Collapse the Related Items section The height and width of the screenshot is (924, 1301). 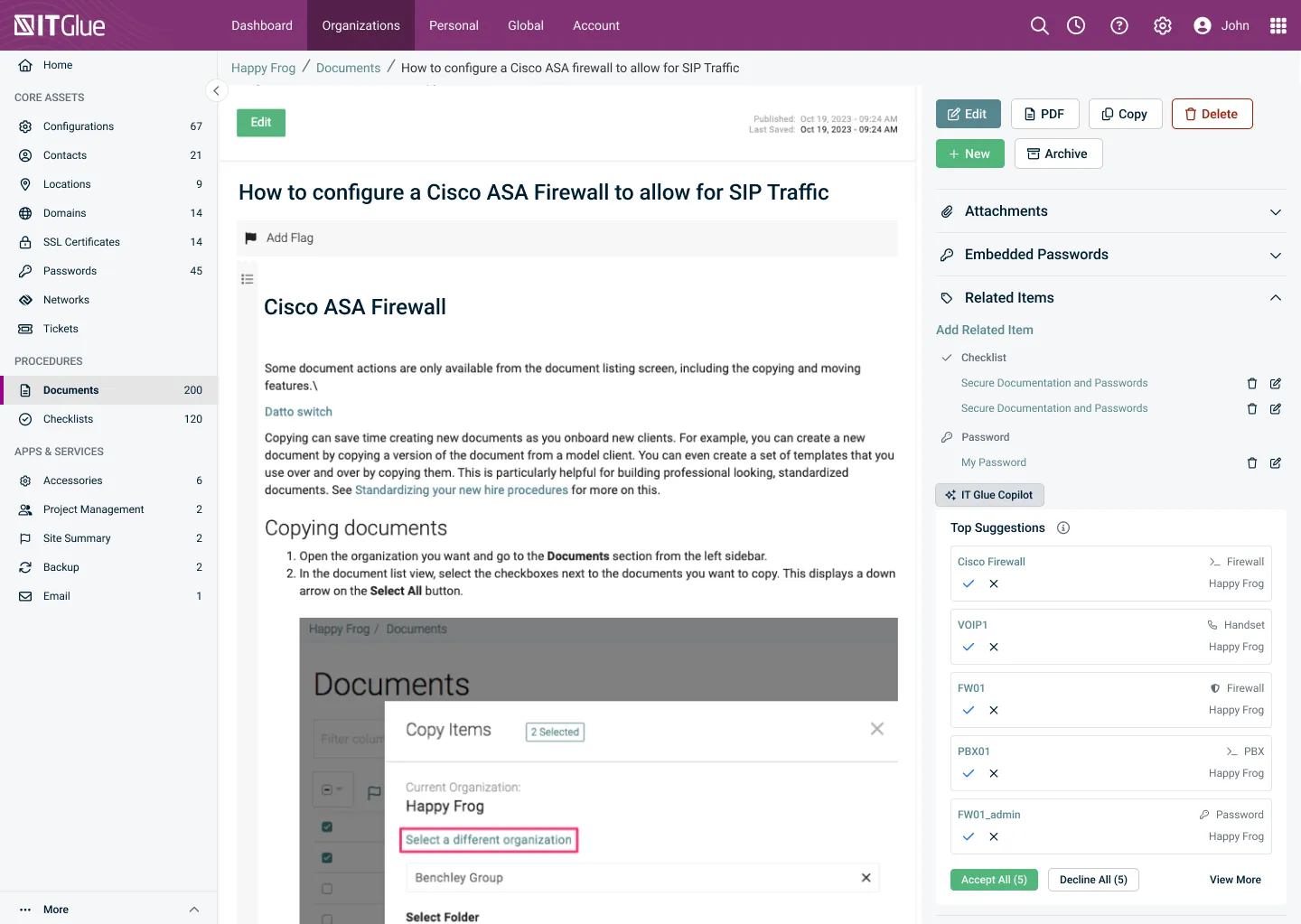pos(1276,298)
